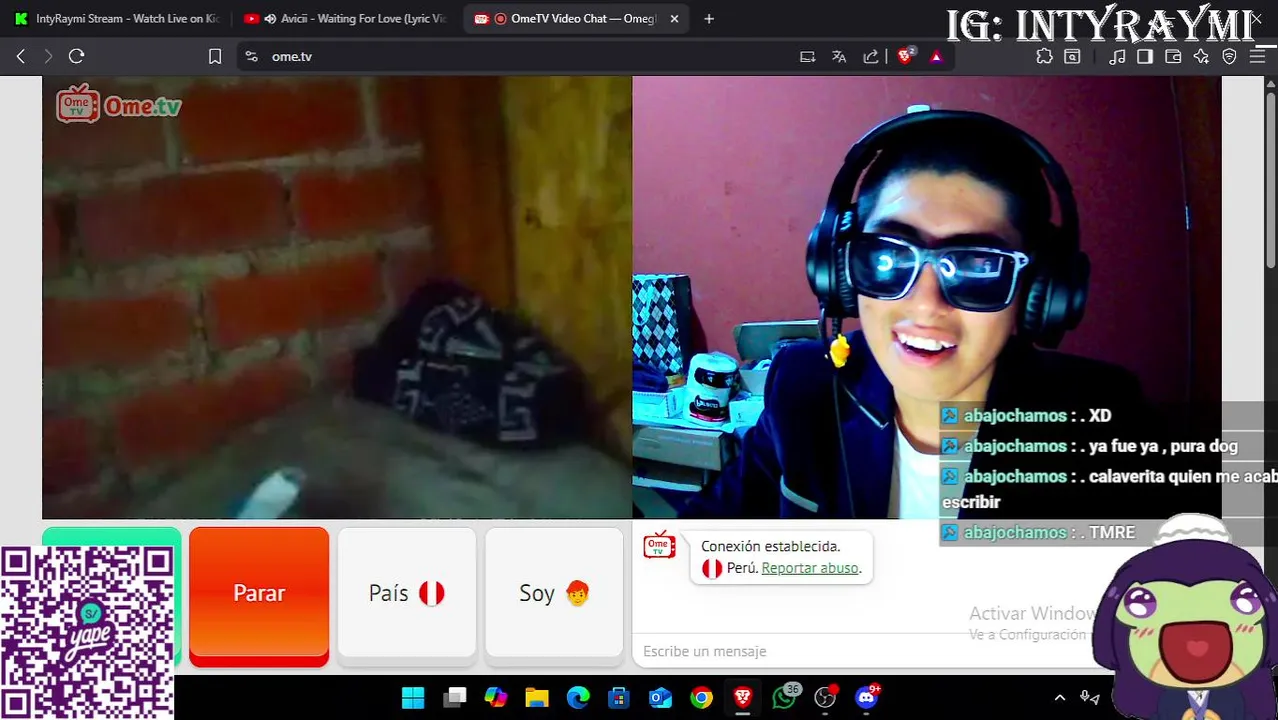Toggle the browser sidebar panel
The width and height of the screenshot is (1278, 720).
pyautogui.click(x=1145, y=57)
